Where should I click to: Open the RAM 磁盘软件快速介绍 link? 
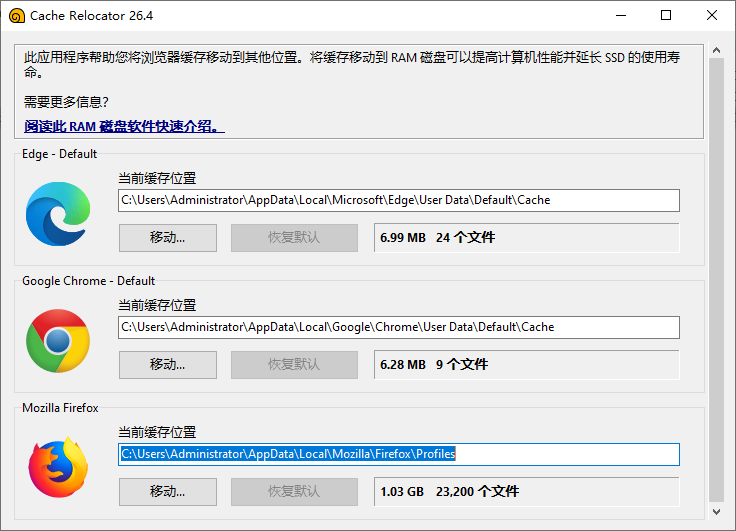[x=124, y=127]
